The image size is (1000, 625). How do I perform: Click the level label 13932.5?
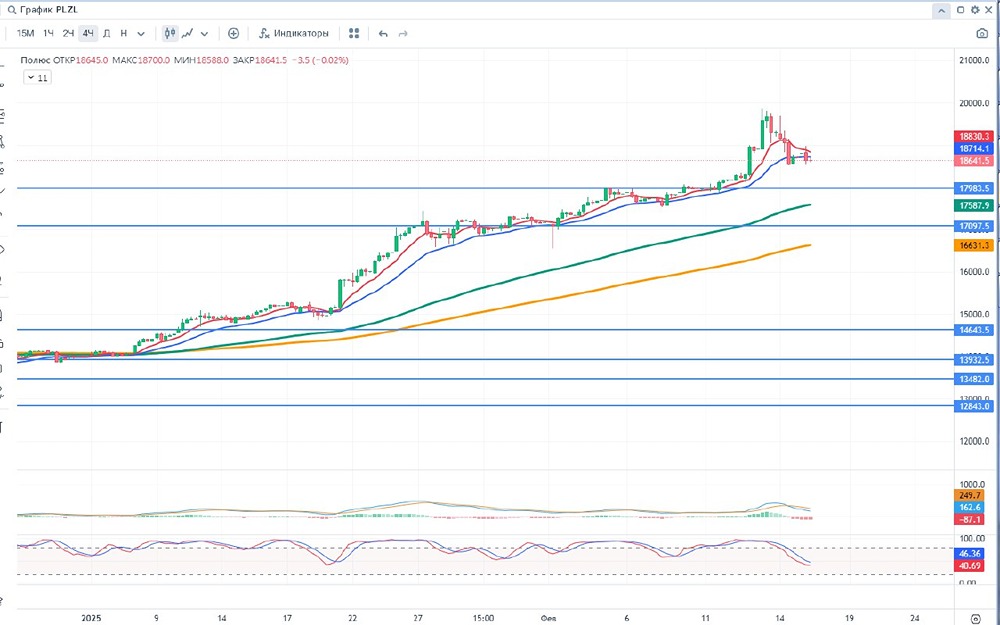[x=974, y=360]
